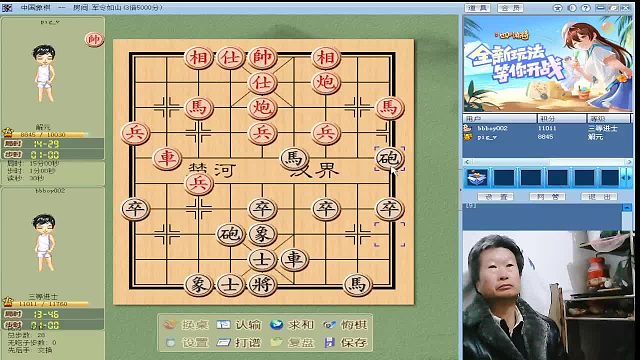Click pig_v's user icon in the player list

467,137
